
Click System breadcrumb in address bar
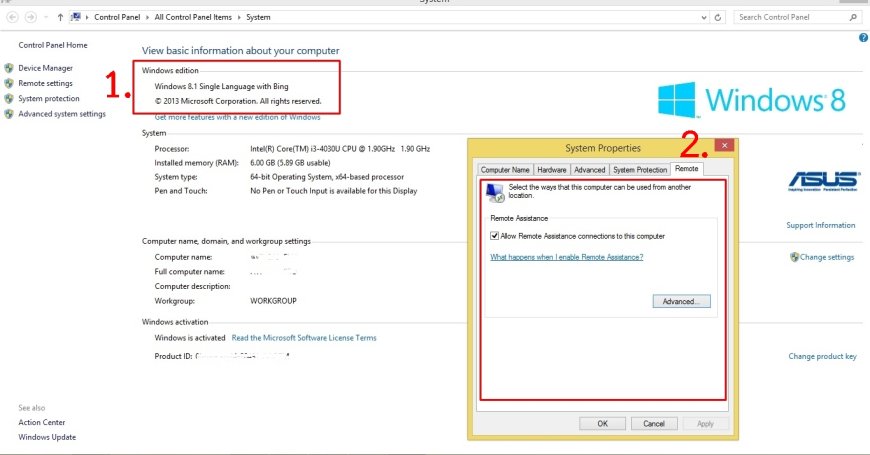[258, 17]
